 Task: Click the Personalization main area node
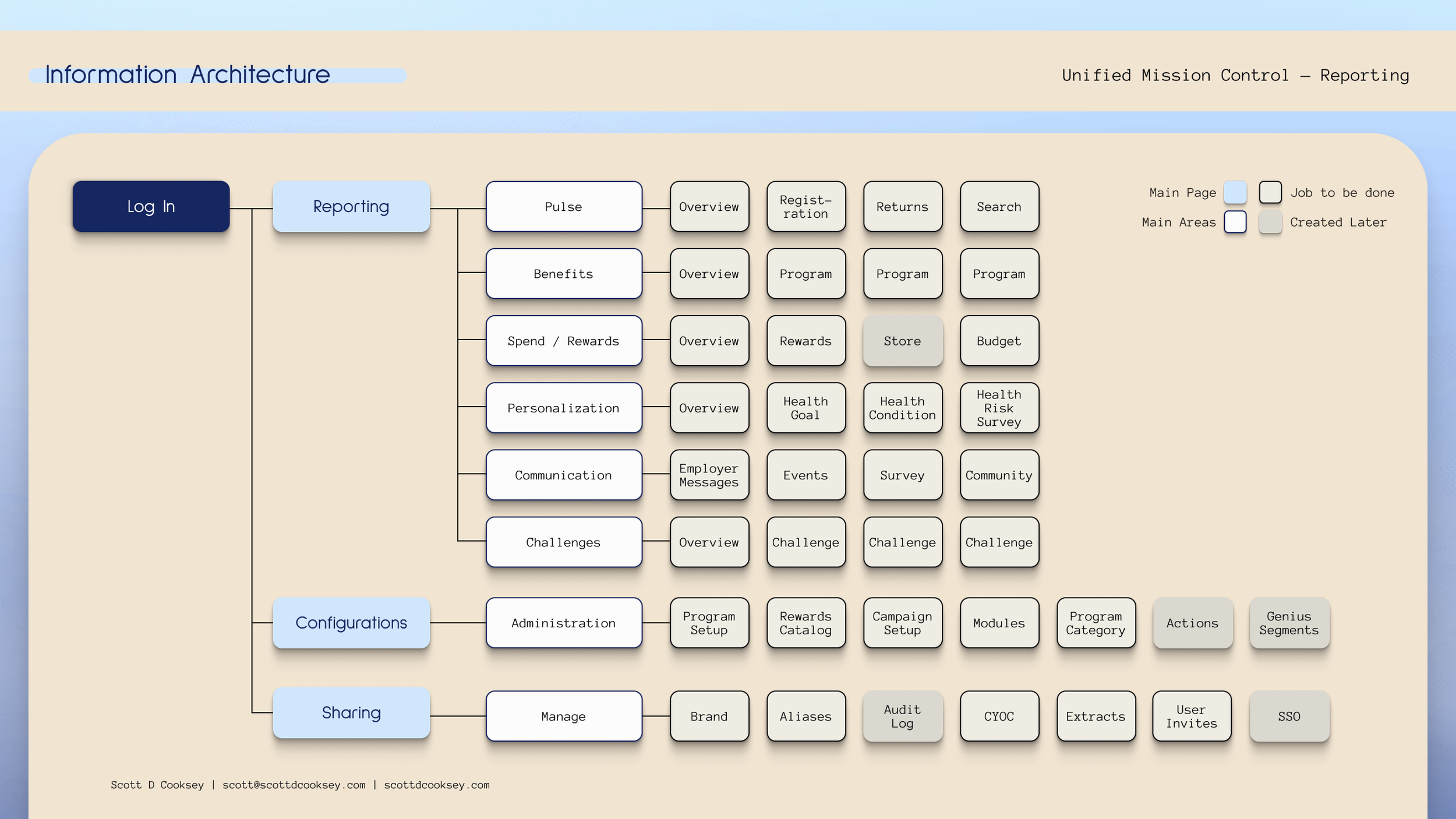563,408
